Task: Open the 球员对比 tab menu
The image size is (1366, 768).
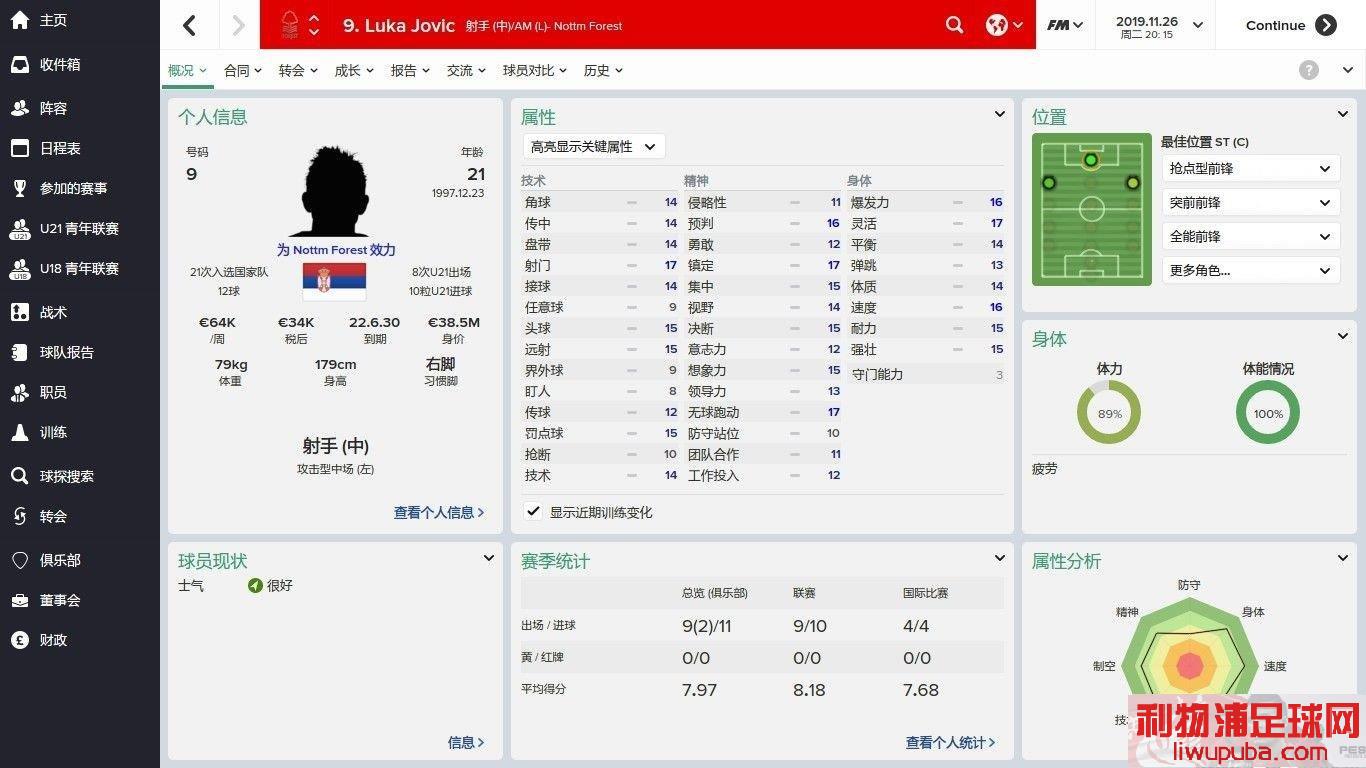Action: [535, 70]
